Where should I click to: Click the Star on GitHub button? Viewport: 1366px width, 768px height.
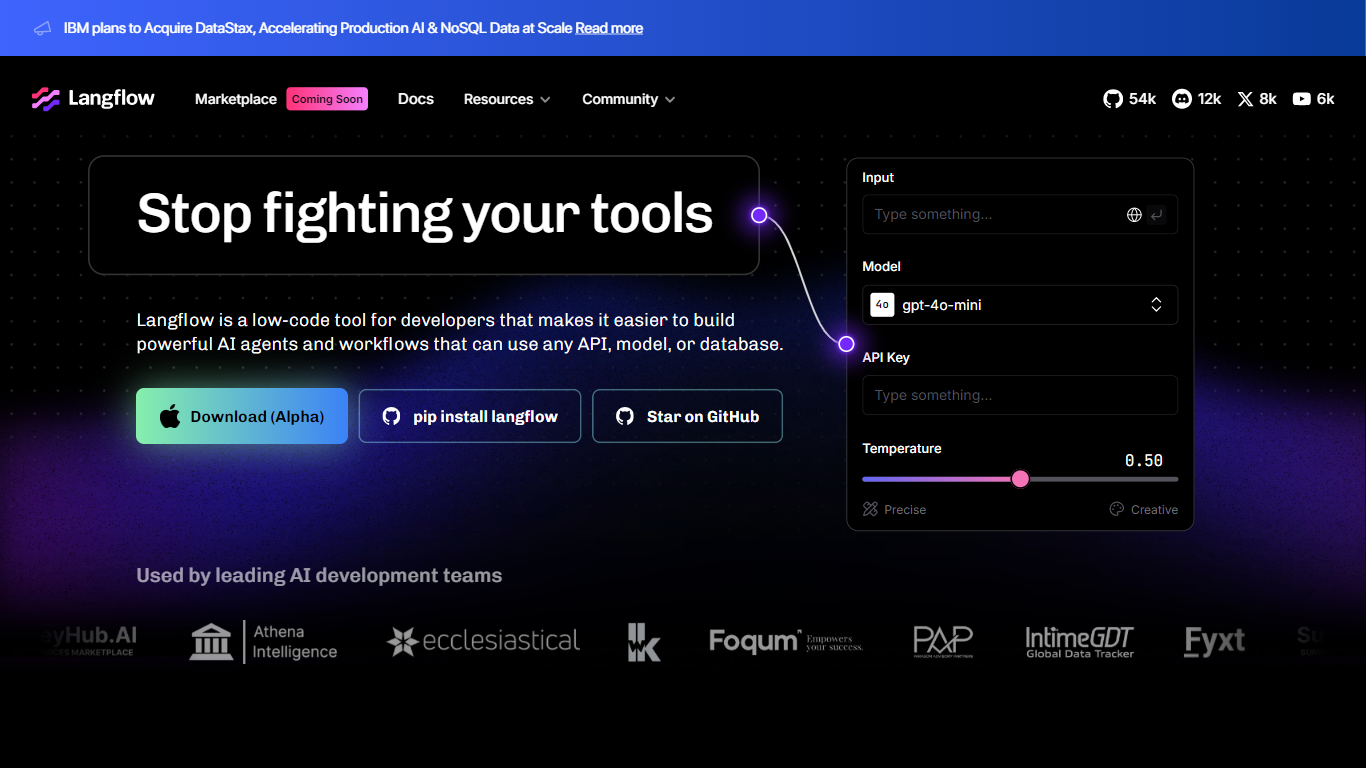point(687,416)
